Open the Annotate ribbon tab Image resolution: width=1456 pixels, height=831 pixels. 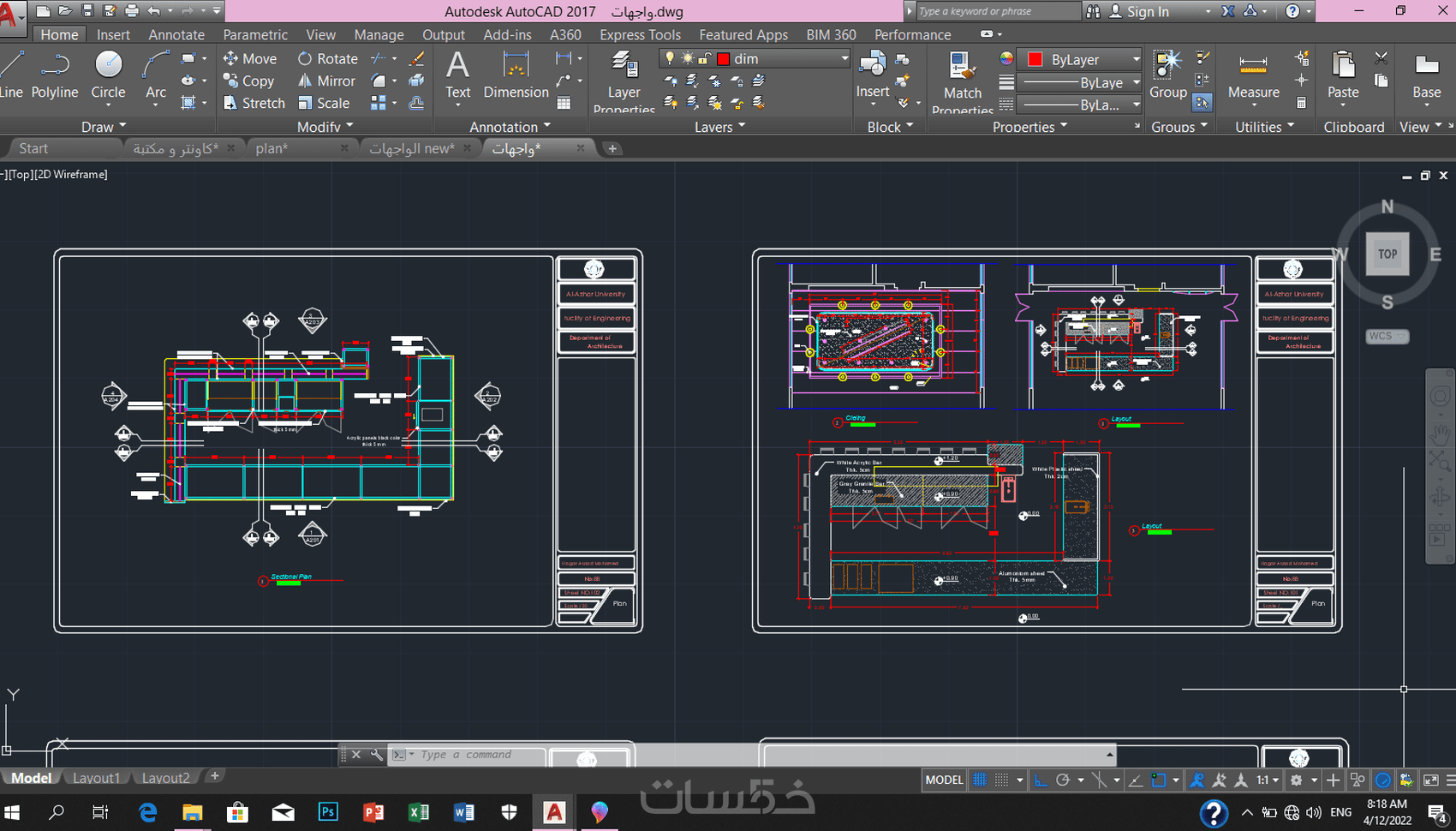(x=176, y=35)
